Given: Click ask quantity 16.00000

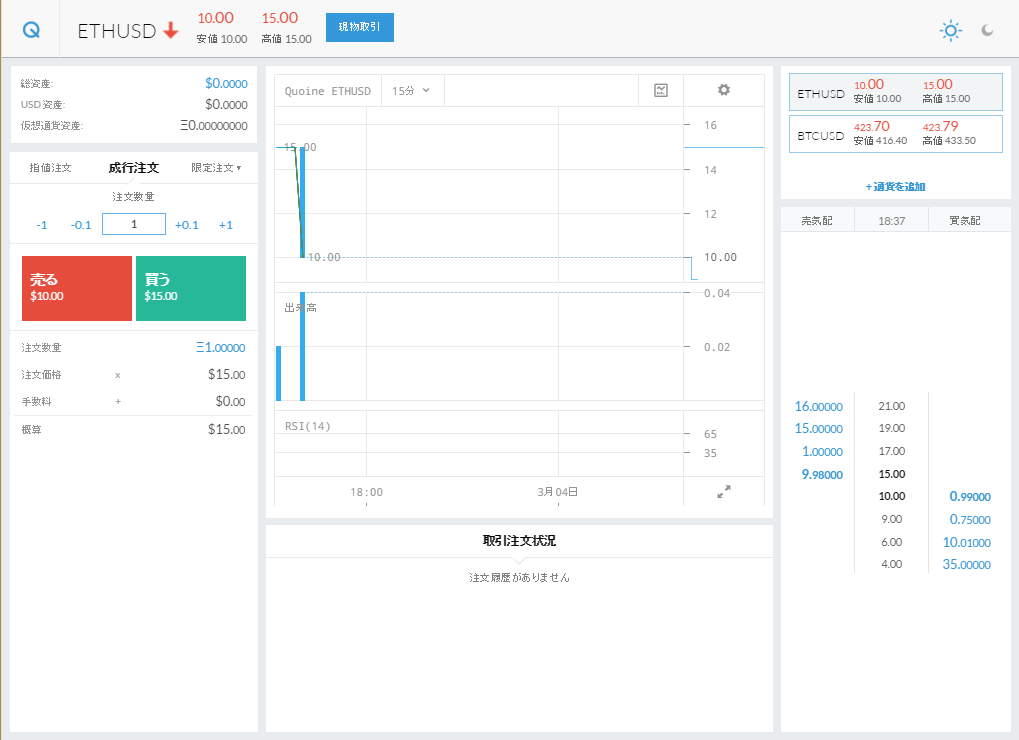Looking at the screenshot, I should click(x=818, y=406).
